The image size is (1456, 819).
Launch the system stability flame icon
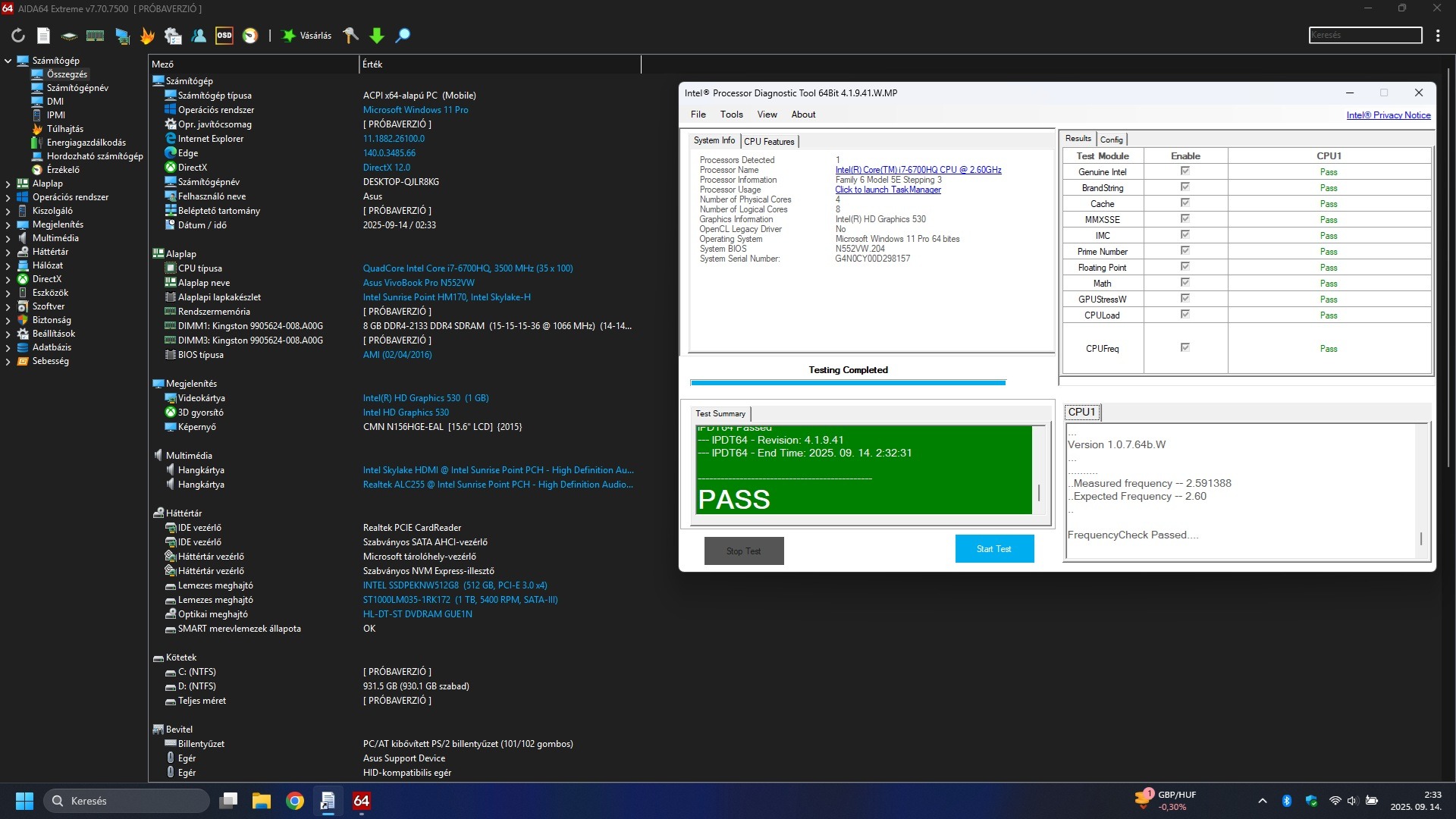(x=147, y=36)
